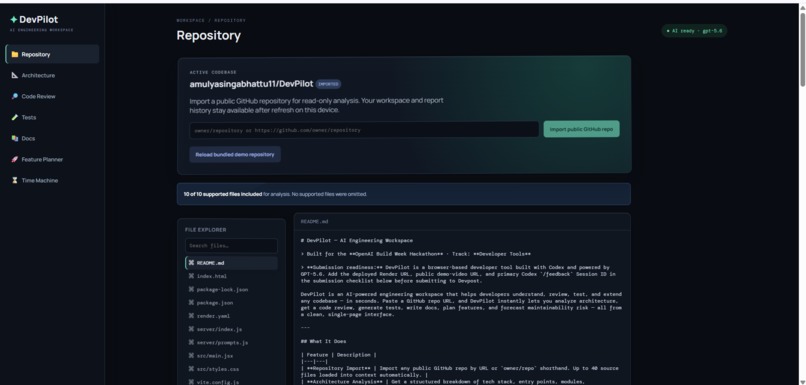
Task: Click the file icon beside server/prompts.js
Action: pyautogui.click(x=191, y=342)
